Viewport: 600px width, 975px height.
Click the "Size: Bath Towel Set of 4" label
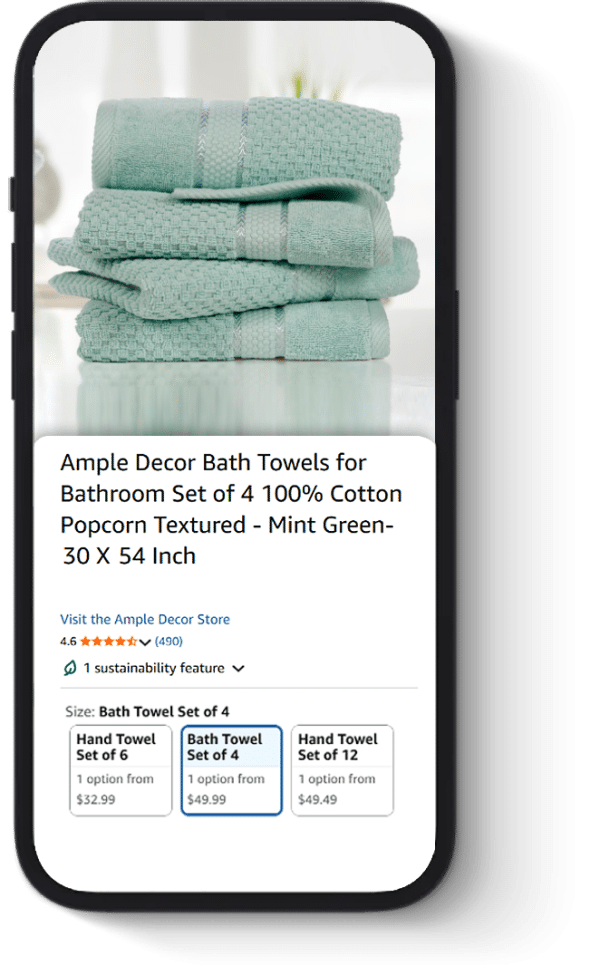point(147,711)
